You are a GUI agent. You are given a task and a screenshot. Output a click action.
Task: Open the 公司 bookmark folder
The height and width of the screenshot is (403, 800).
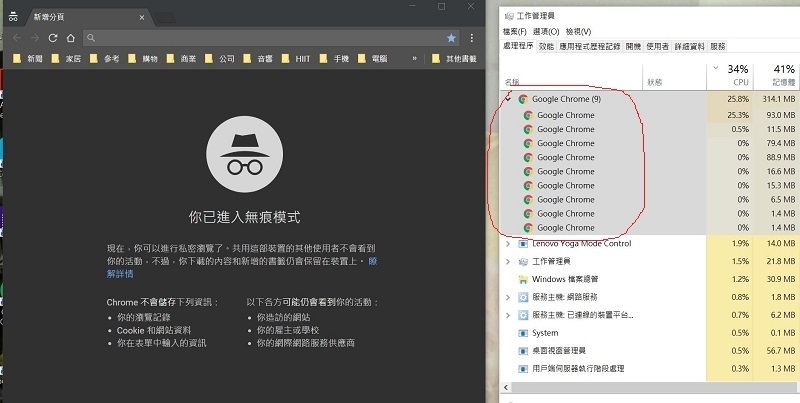[220, 59]
